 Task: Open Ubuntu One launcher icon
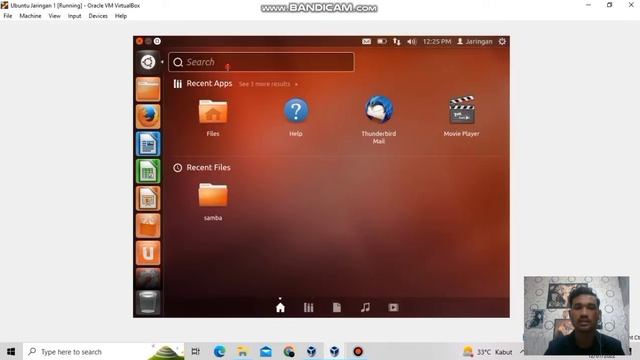click(148, 253)
